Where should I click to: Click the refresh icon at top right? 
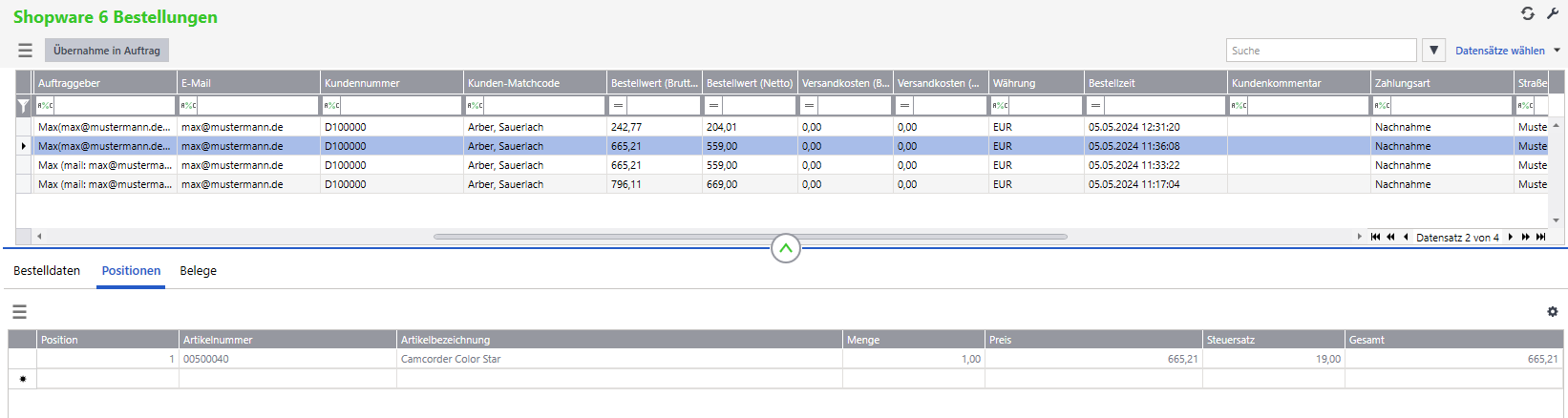(x=1528, y=13)
